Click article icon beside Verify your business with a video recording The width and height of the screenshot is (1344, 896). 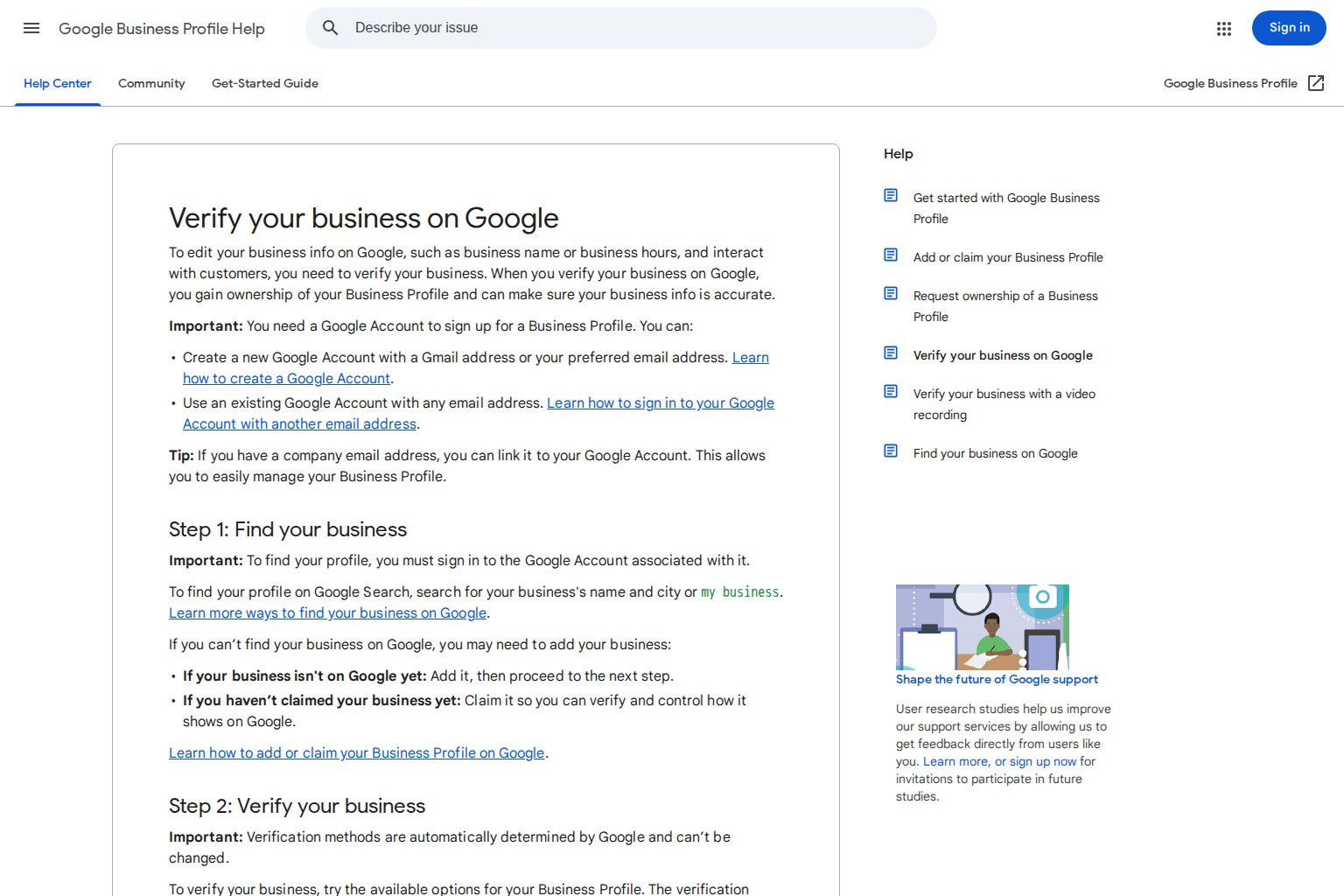[x=891, y=391]
